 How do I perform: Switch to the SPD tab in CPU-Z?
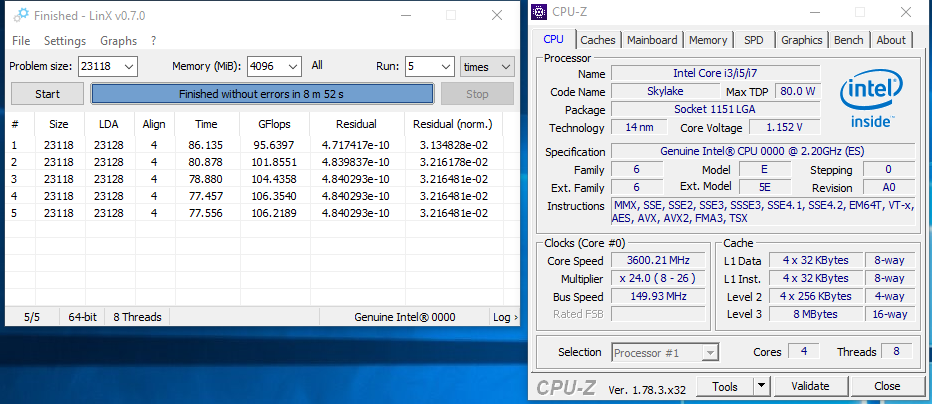tap(754, 40)
